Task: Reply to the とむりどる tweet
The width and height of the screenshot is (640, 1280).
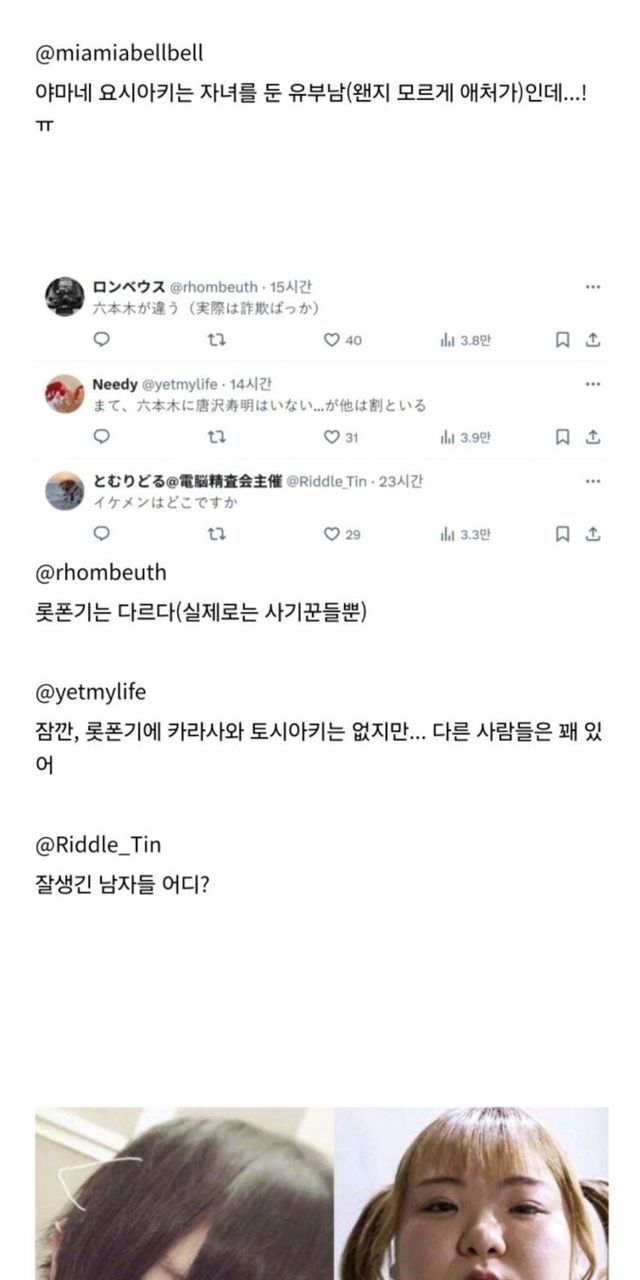Action: click(x=101, y=534)
